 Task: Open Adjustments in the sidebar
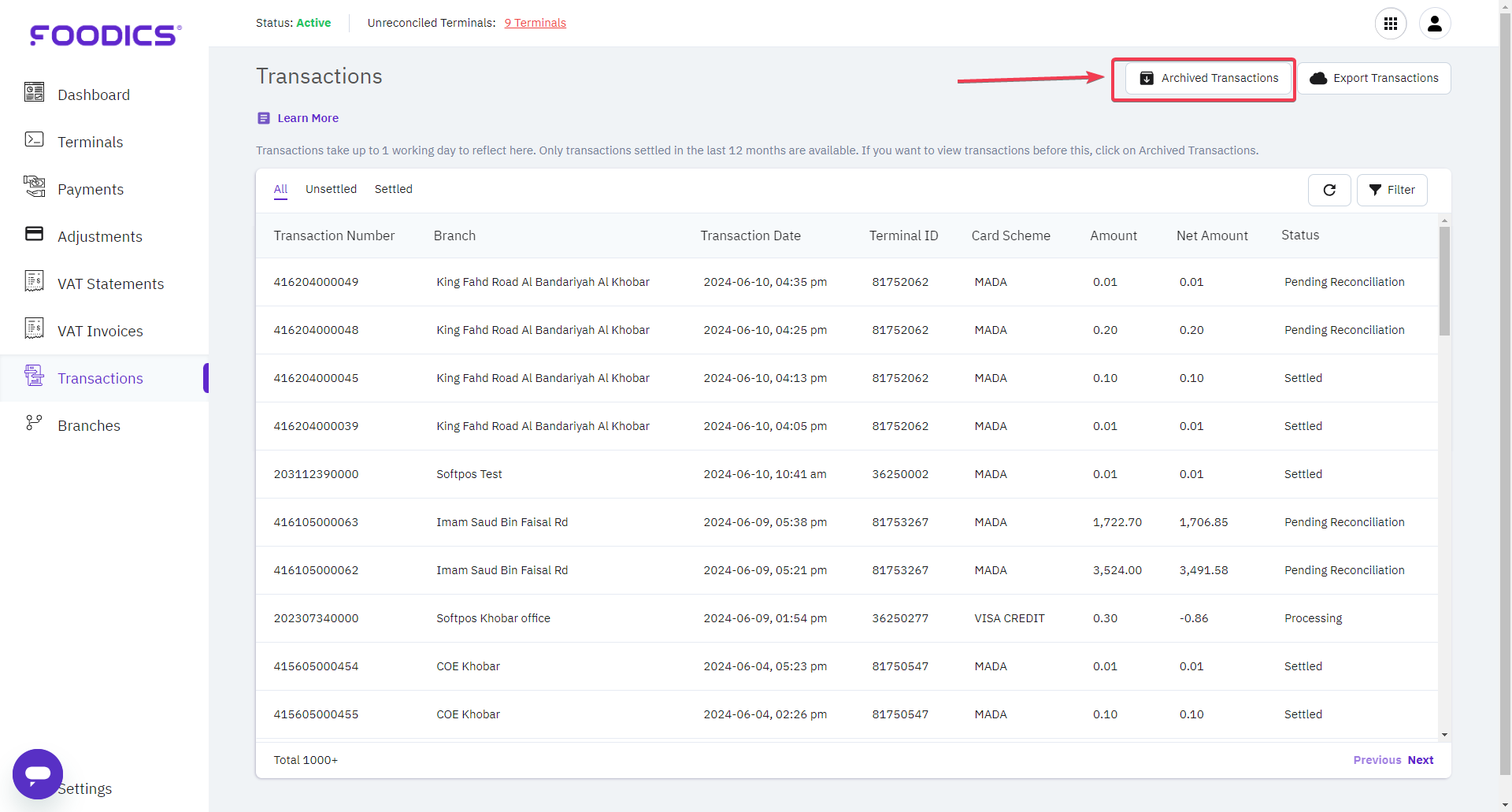coord(99,236)
